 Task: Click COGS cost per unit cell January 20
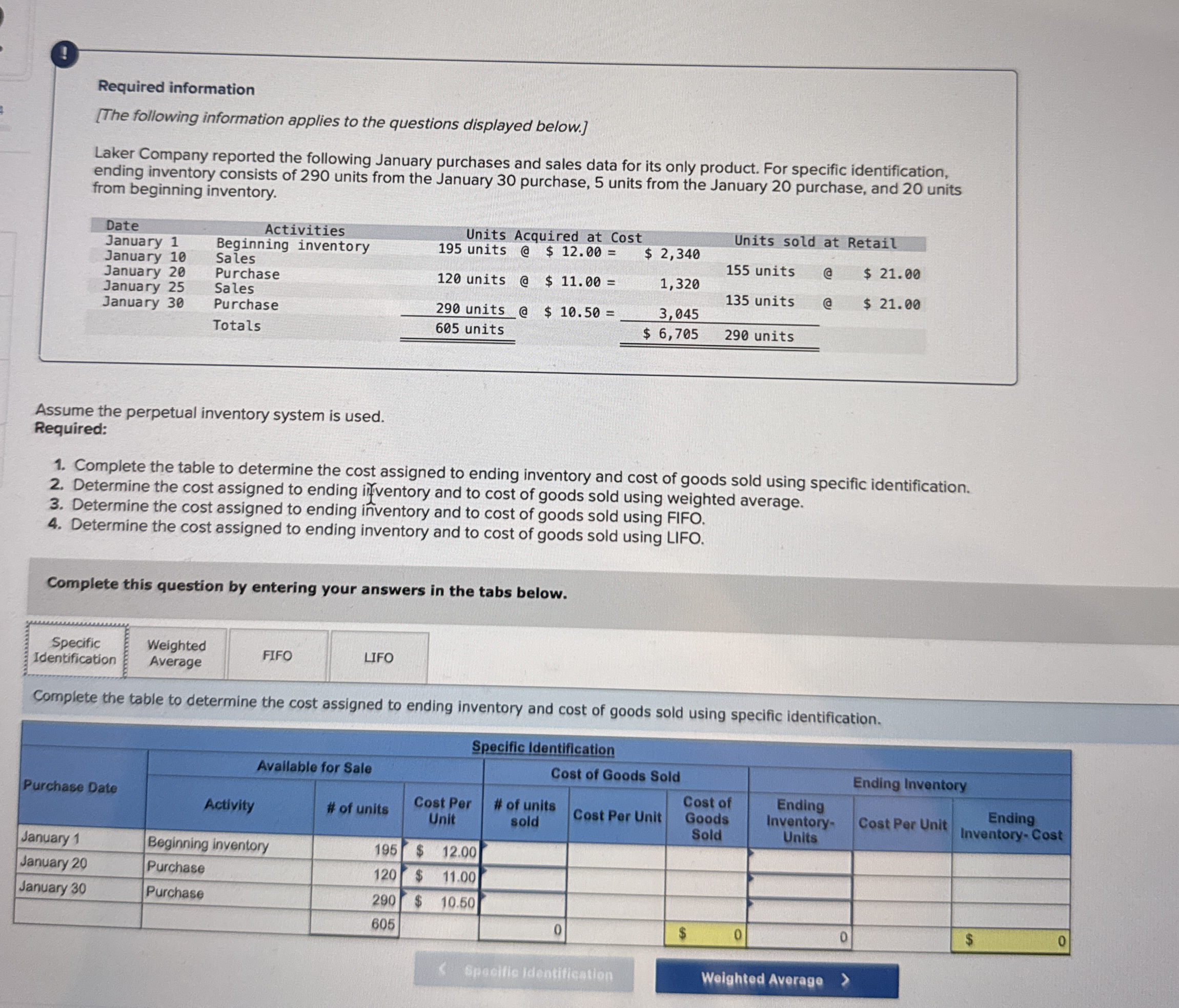(616, 881)
